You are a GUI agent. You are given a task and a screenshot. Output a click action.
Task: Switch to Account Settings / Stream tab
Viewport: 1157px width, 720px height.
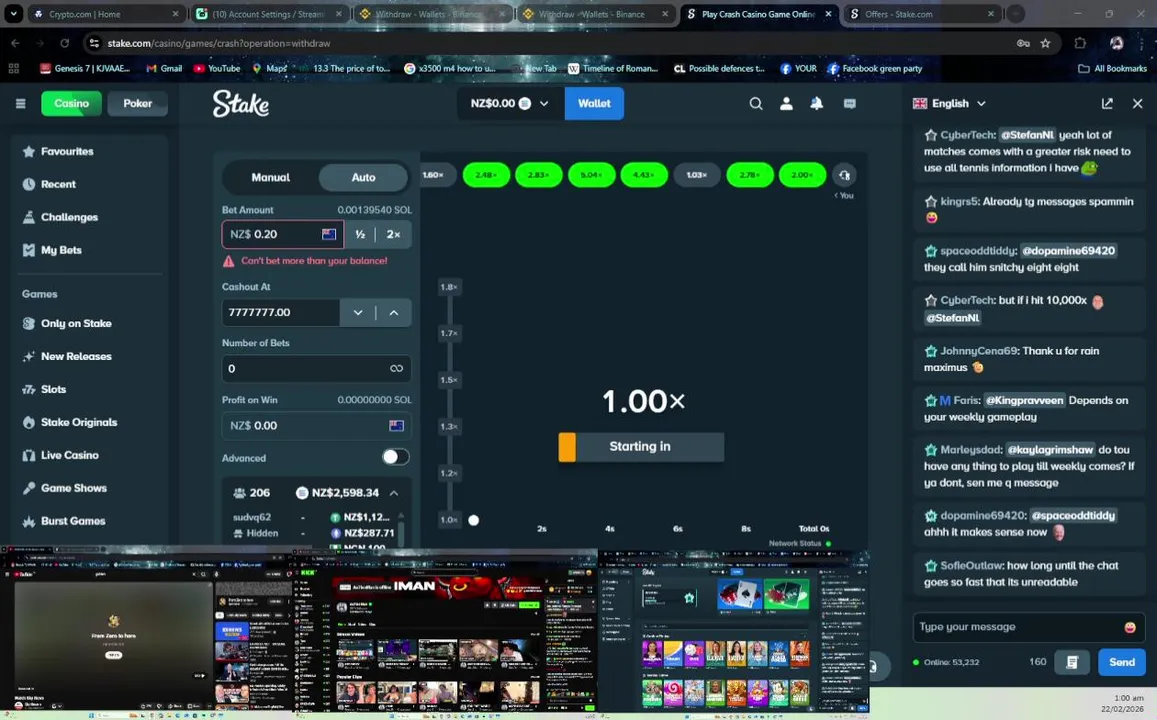[x=269, y=14]
